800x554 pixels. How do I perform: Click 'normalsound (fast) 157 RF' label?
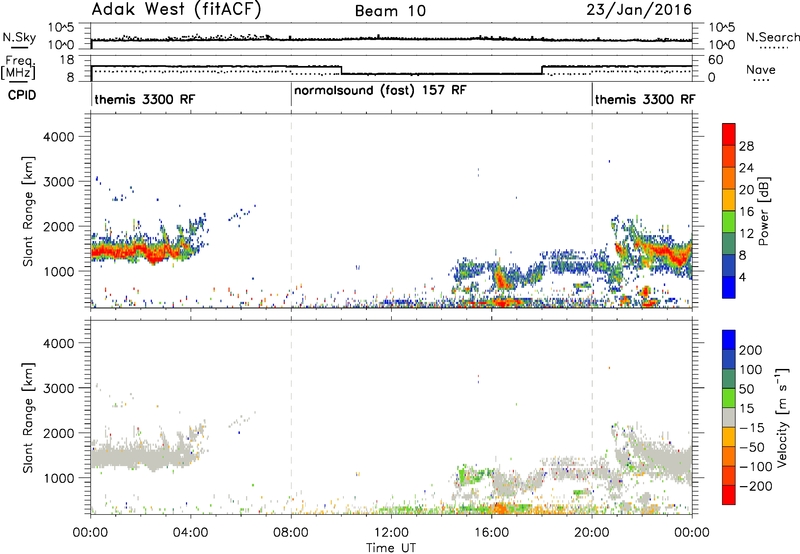(380, 91)
